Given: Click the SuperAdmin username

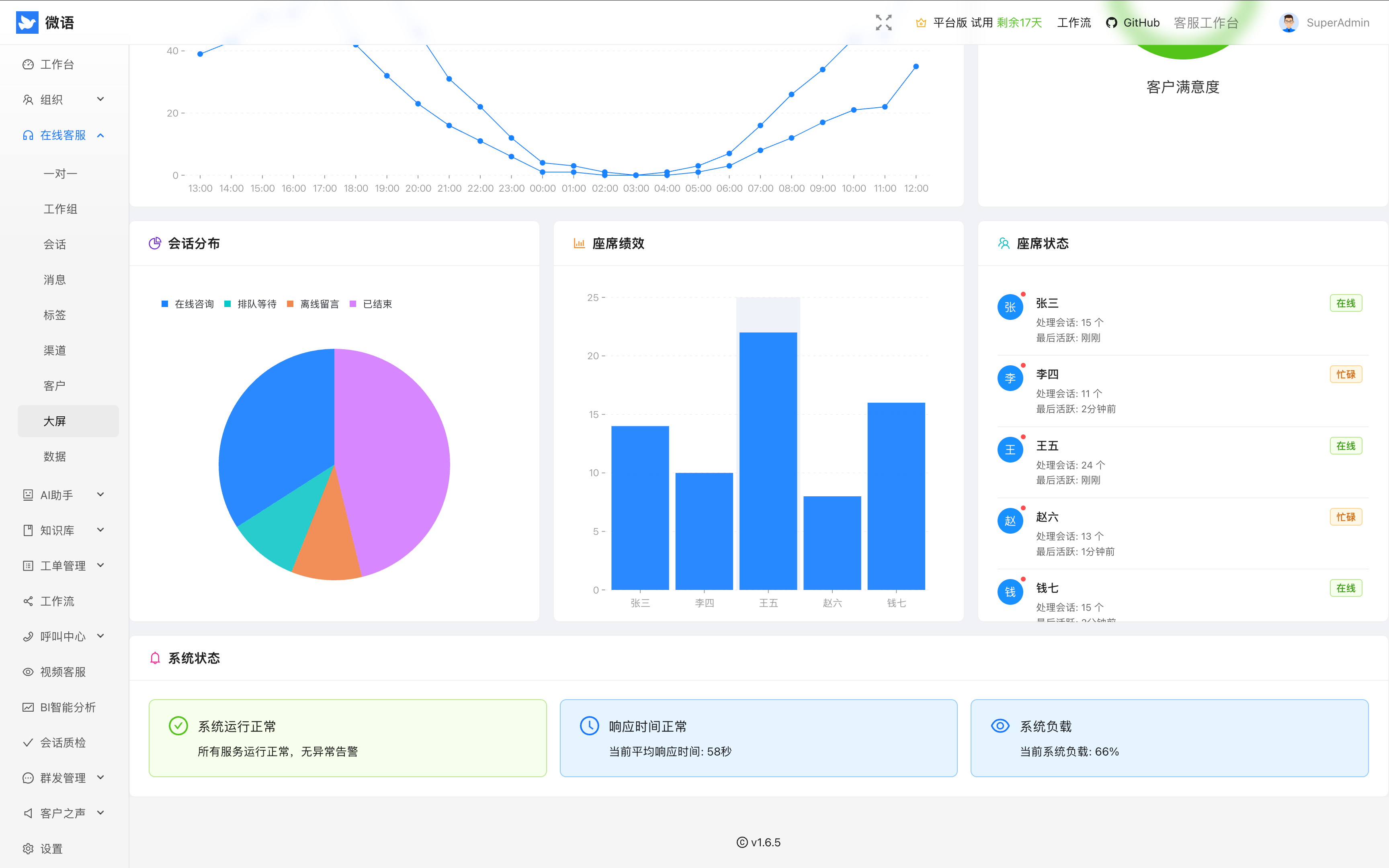Looking at the screenshot, I should click(x=1337, y=23).
